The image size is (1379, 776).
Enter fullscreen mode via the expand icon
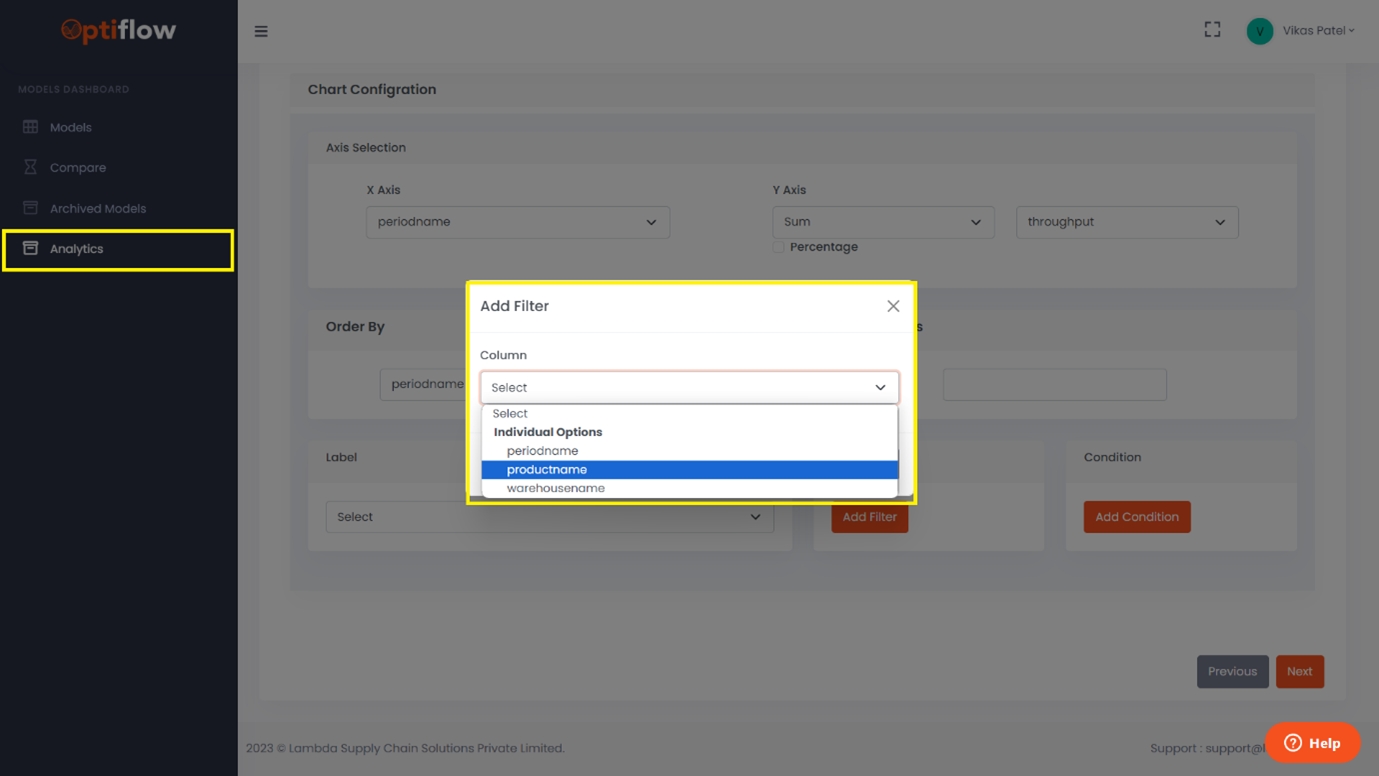1212,30
